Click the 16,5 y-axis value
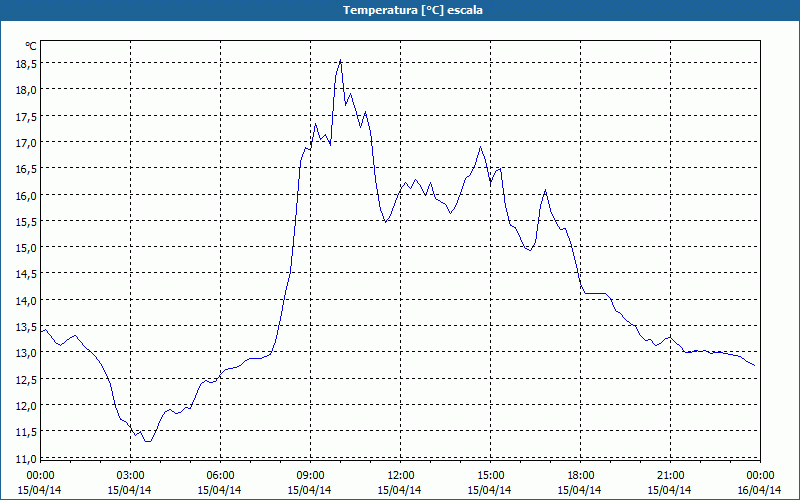The image size is (800, 500). pos(25,169)
